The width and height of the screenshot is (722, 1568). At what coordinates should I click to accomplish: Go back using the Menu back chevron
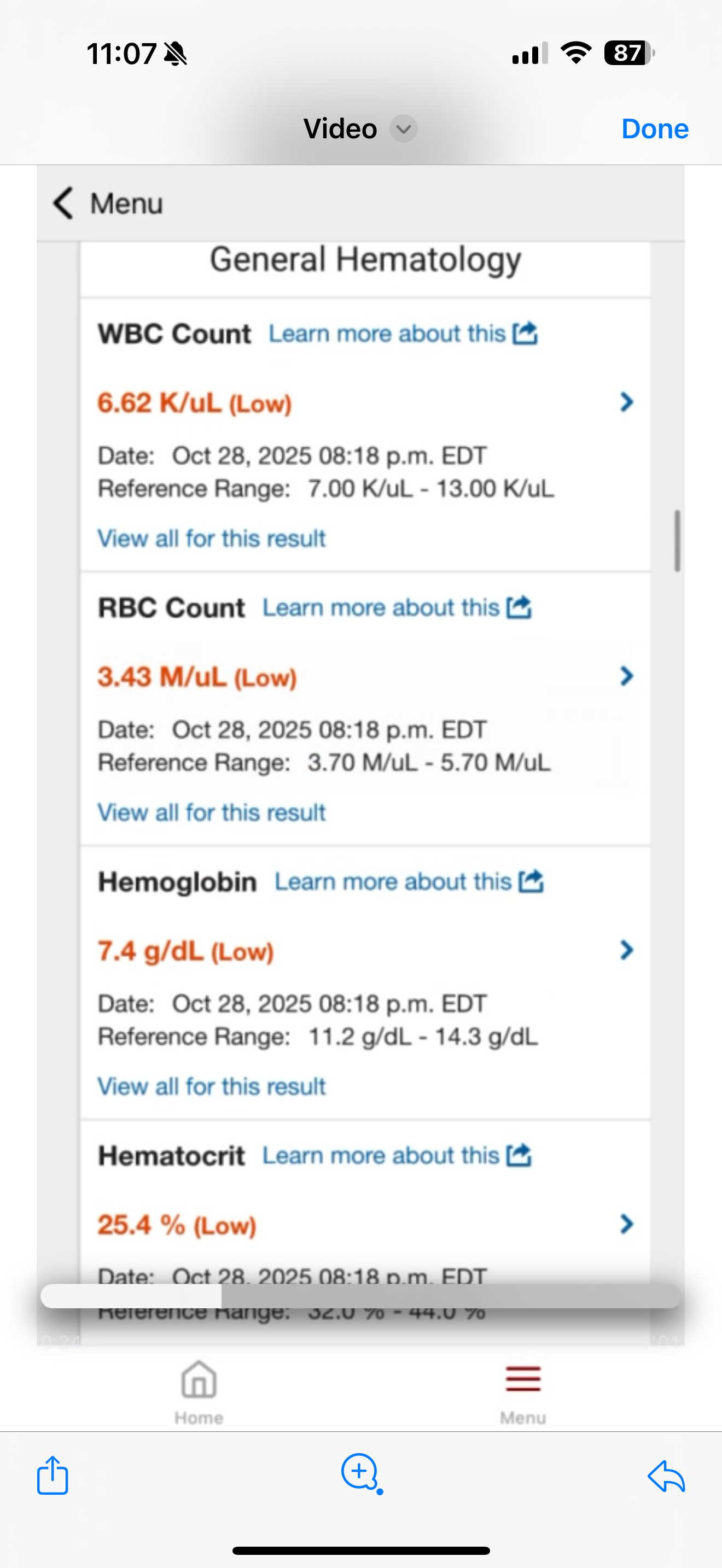64,203
